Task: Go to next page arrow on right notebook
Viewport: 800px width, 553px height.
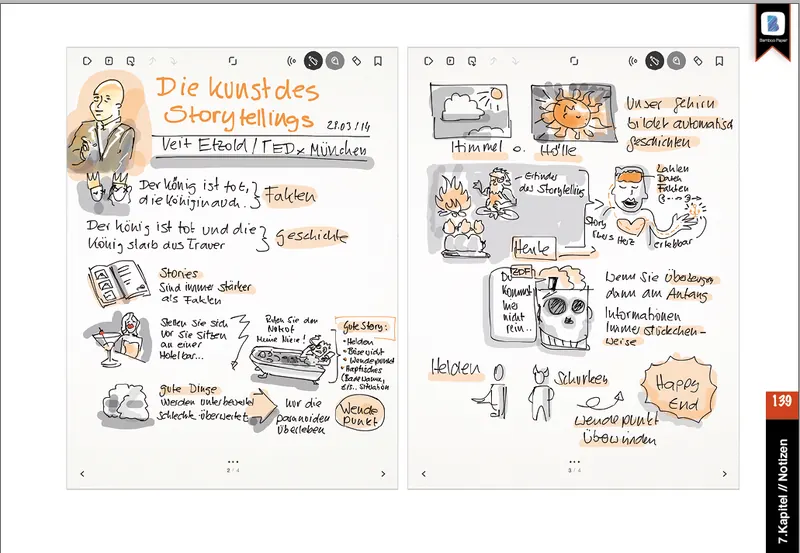Action: click(724, 474)
